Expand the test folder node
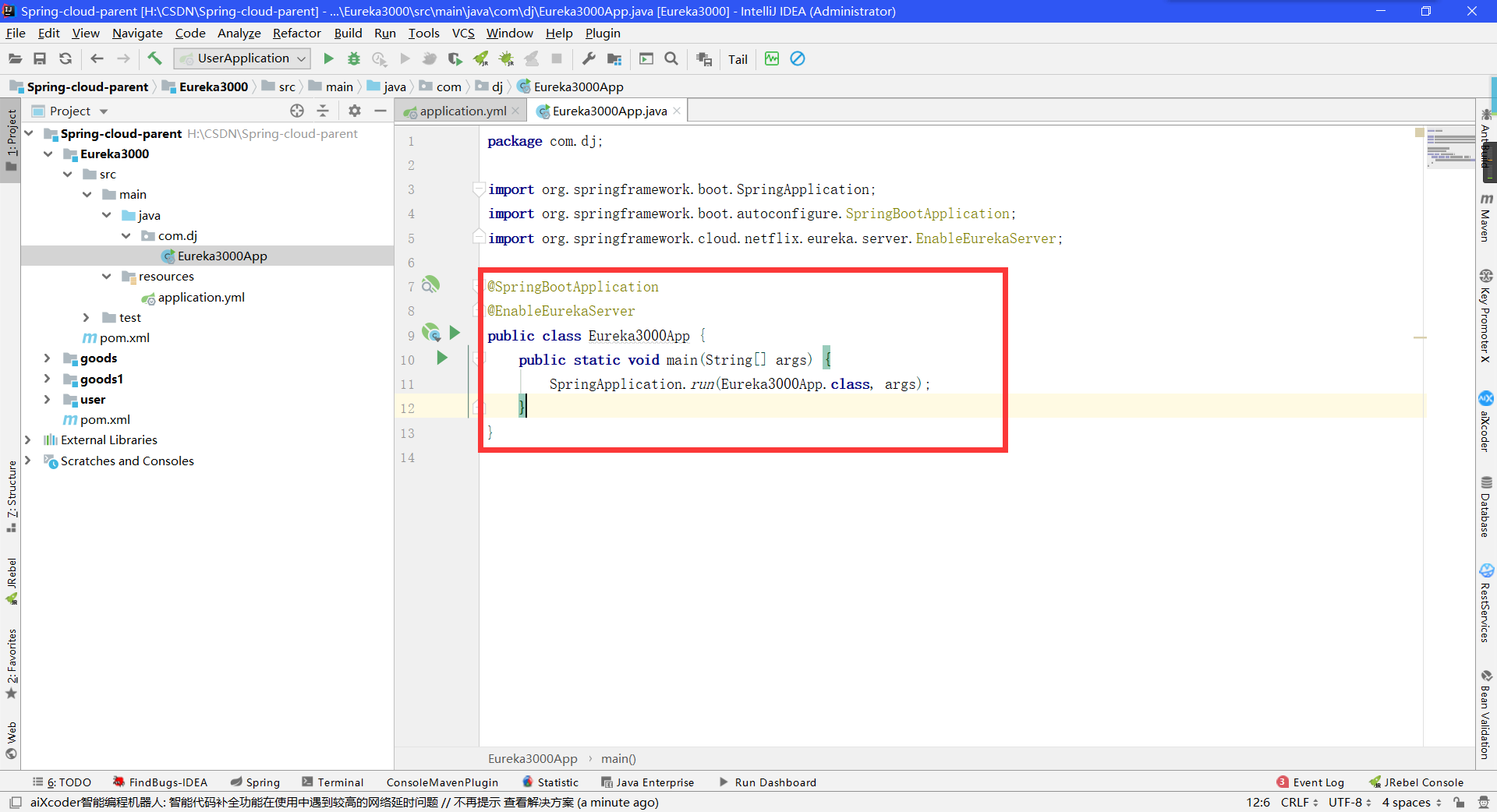Viewport: 1497px width, 812px height. click(x=87, y=317)
